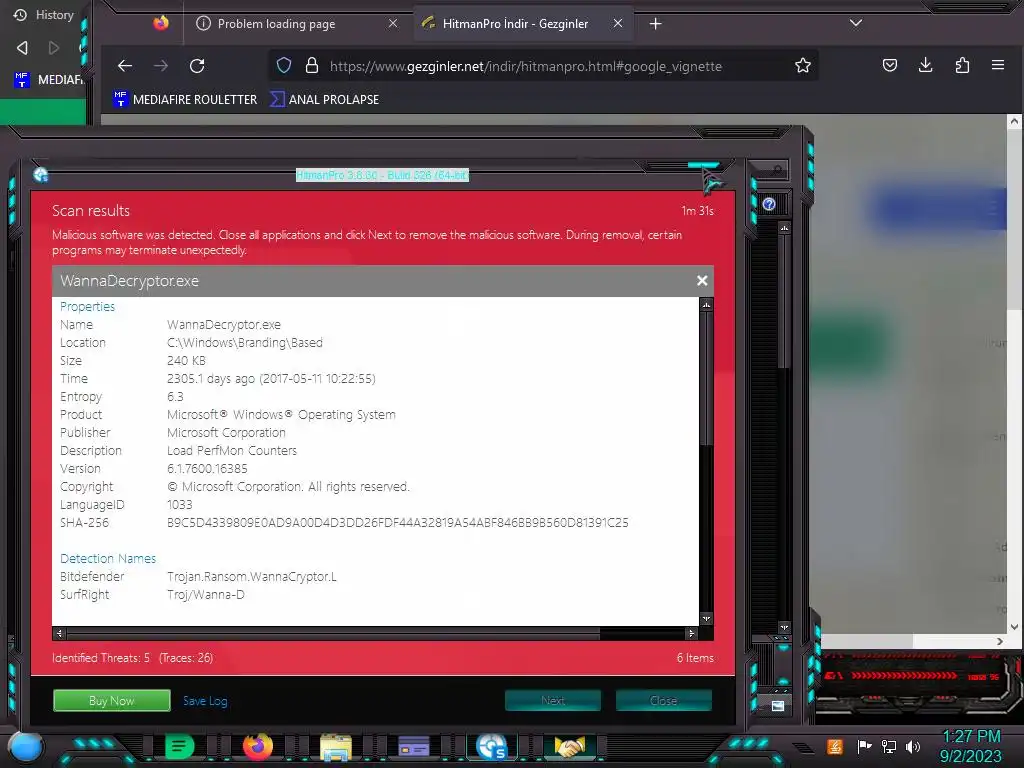
Task: Click the Firefox page scroll up arrow
Action: [x=1014, y=121]
